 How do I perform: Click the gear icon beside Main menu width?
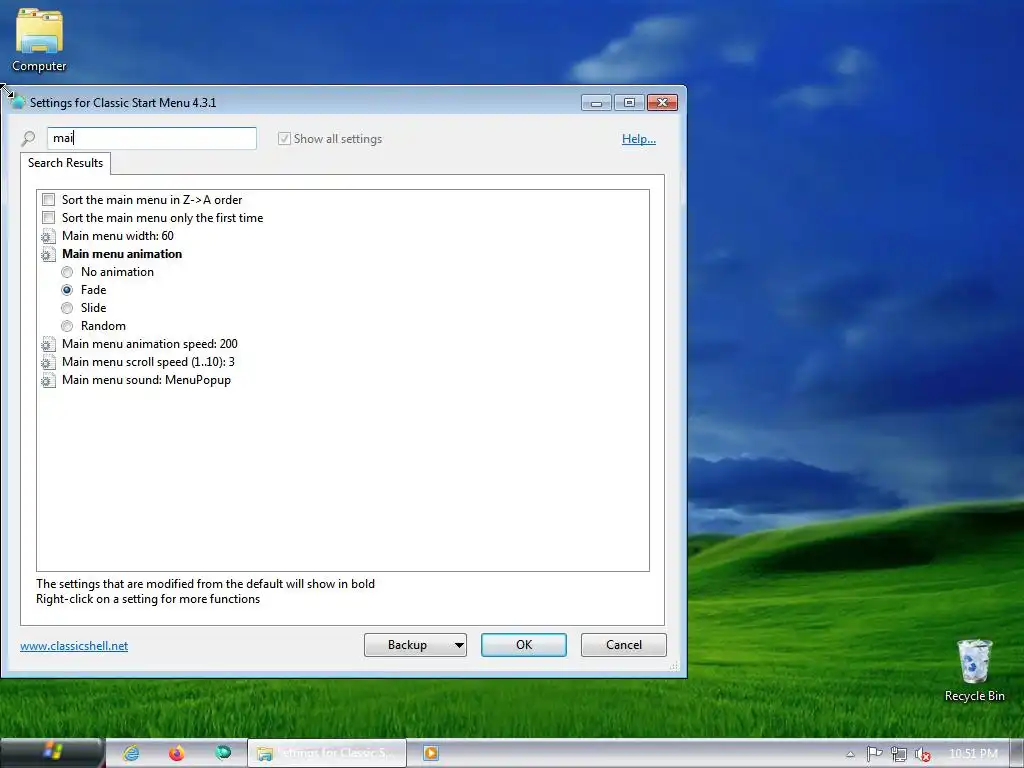[x=48, y=236]
